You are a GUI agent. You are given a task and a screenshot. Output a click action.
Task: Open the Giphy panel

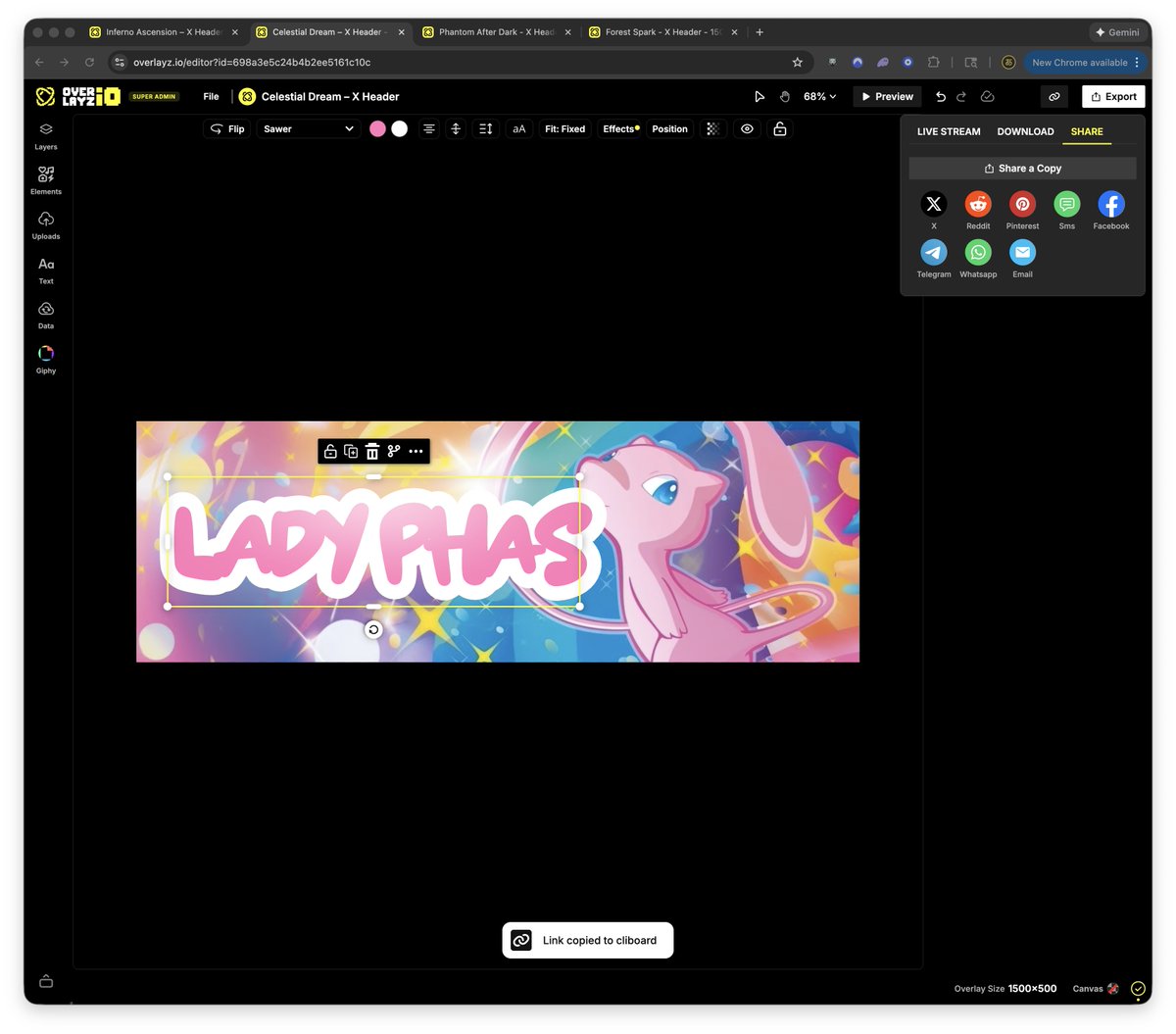pyautogui.click(x=46, y=360)
